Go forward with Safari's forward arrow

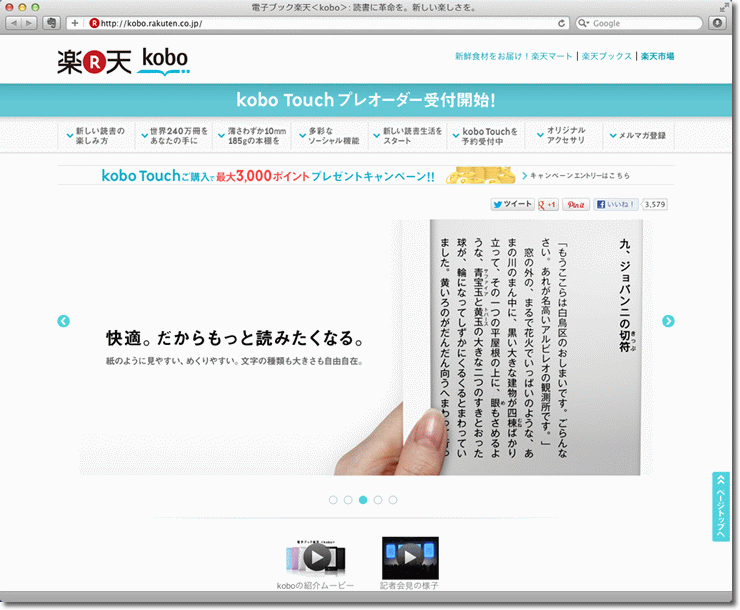pos(29,23)
